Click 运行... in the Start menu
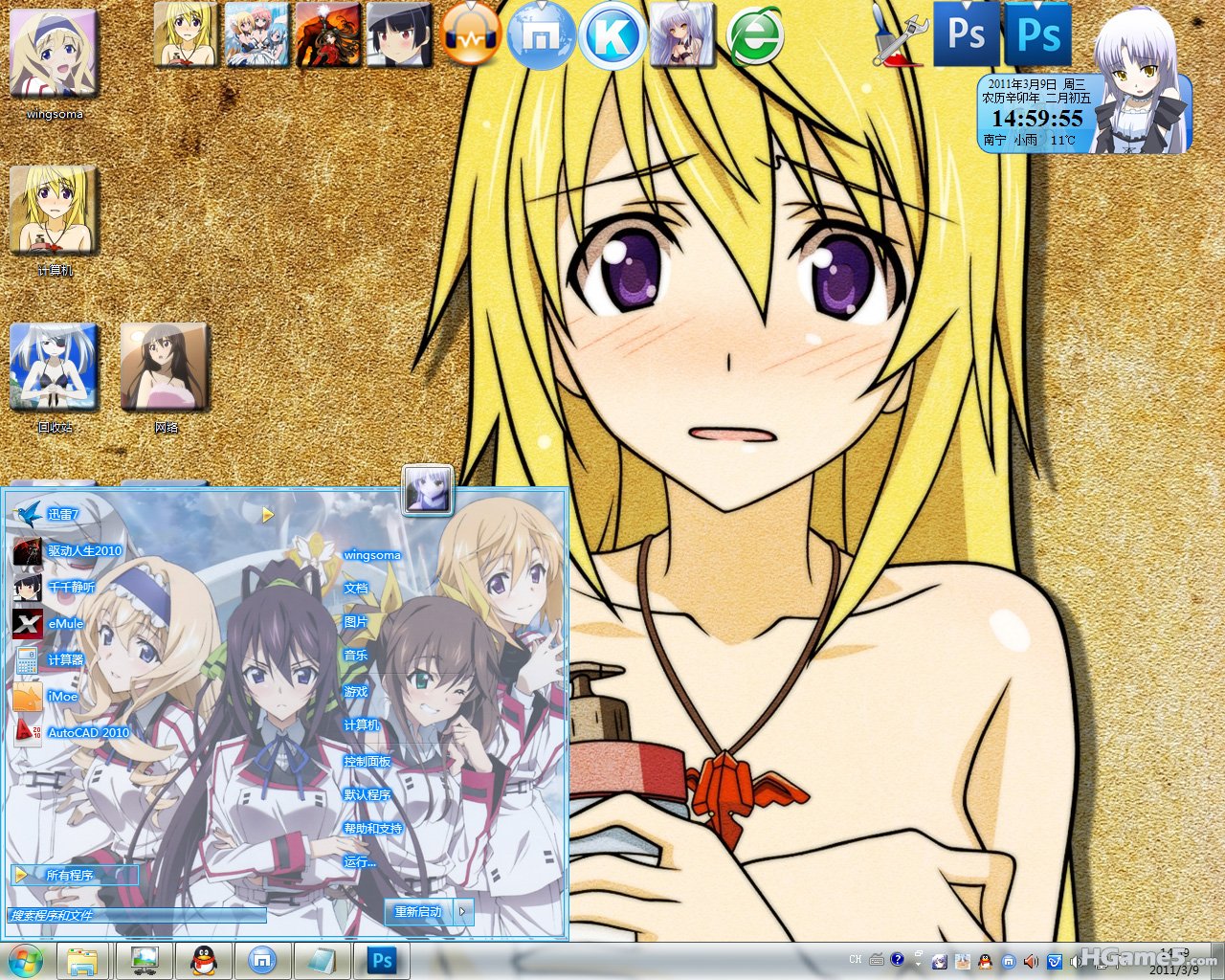The width and height of the screenshot is (1225, 980). pyautogui.click(x=360, y=861)
